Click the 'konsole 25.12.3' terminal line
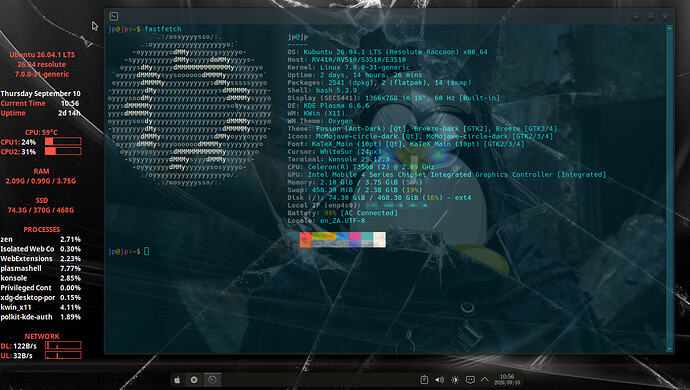 pos(338,159)
